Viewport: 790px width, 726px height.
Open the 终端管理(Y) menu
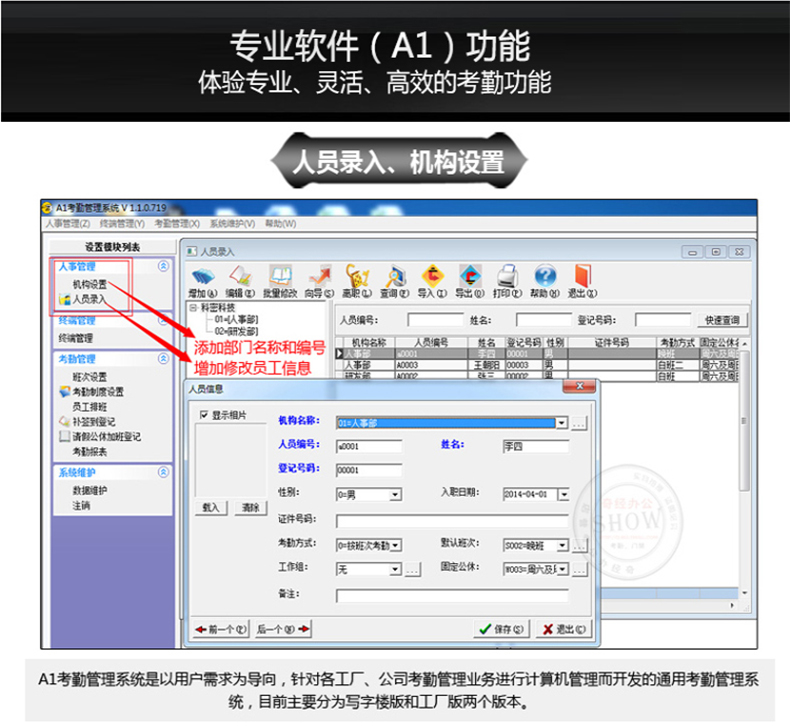(122, 224)
